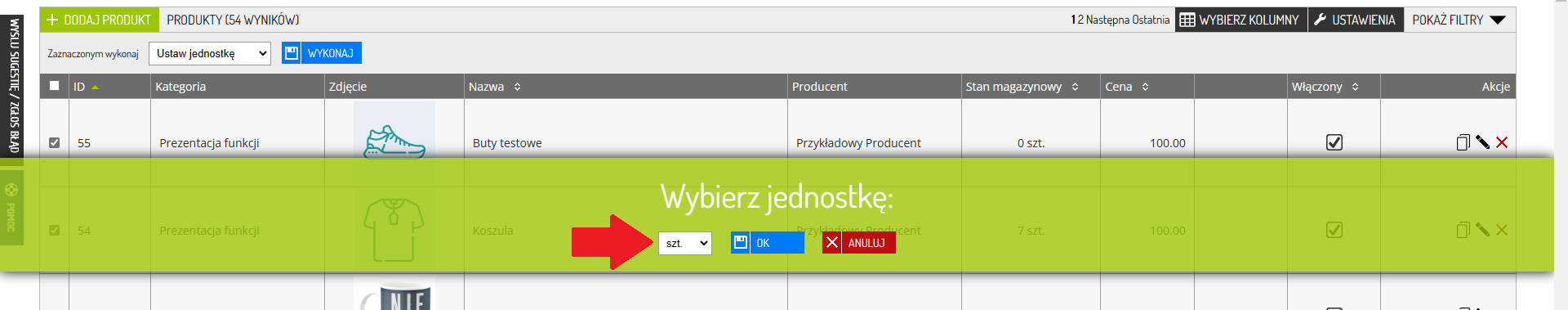The height and width of the screenshot is (310, 1568).
Task: Click the Produkty (54 wyników) title
Action: (233, 20)
